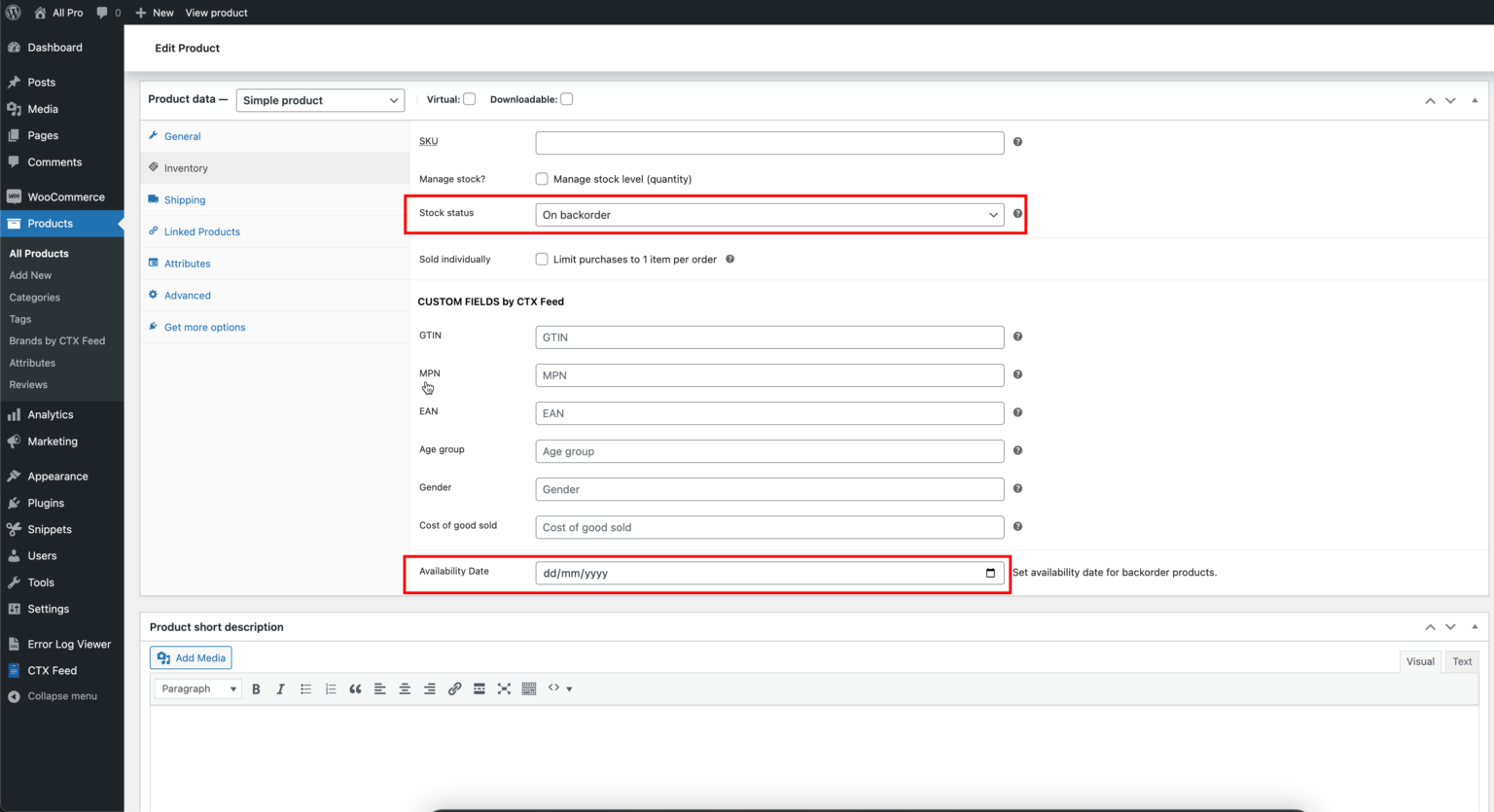Click the Get more options link

(x=204, y=327)
